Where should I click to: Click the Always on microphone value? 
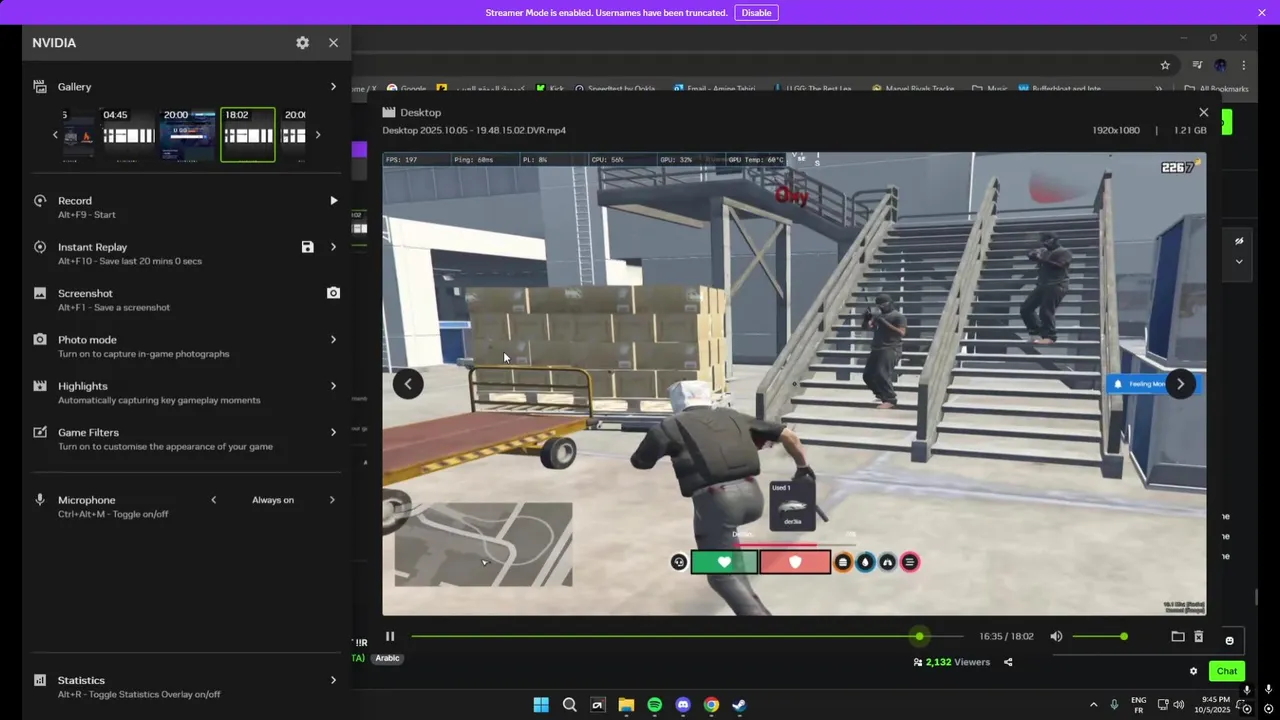tap(273, 500)
